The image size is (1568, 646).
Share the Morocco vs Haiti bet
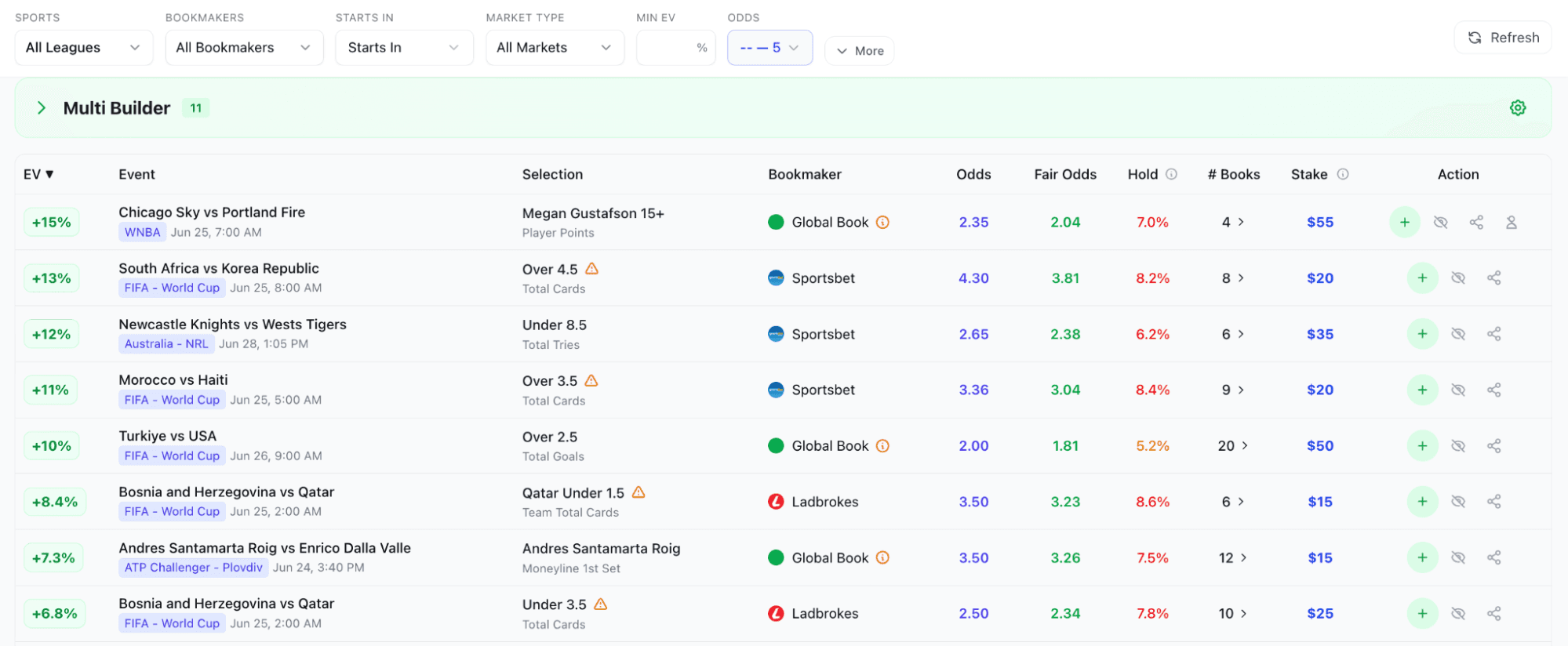(1493, 390)
